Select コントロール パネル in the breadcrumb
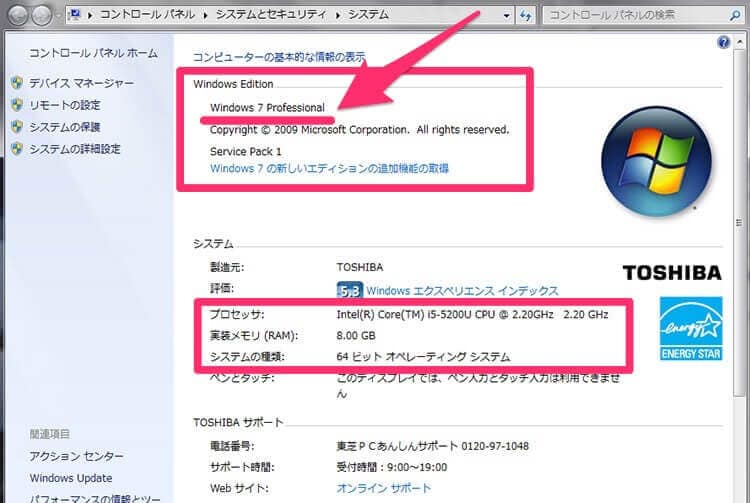 pos(147,15)
